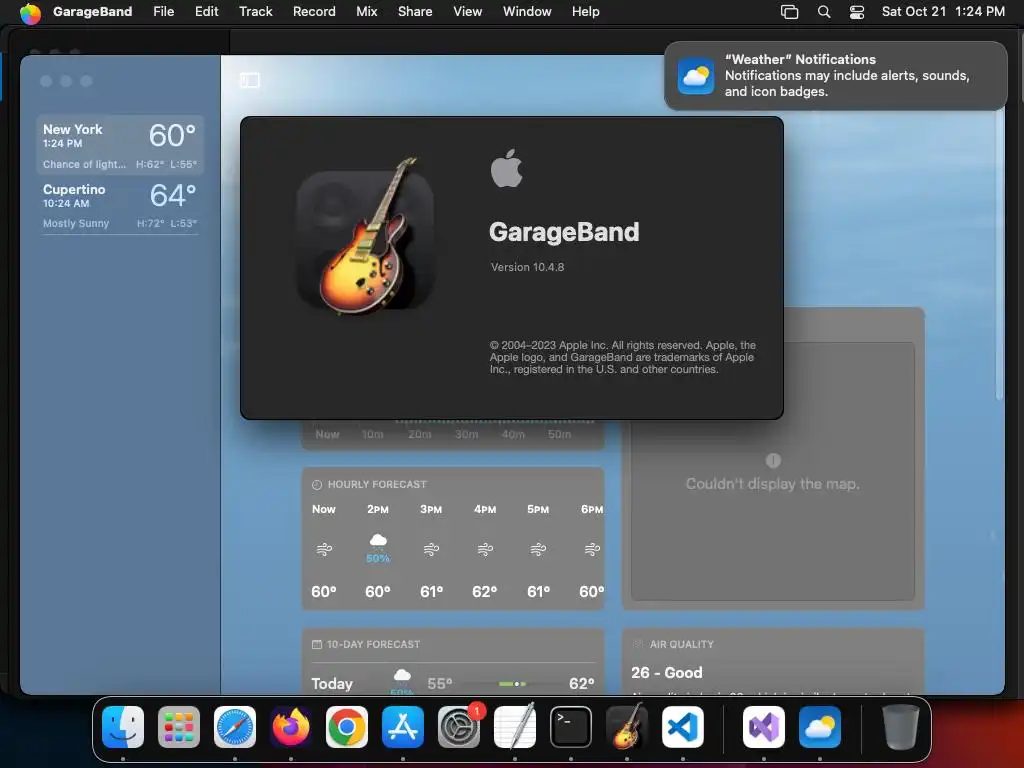Open GarageBand from the Dock

pos(627,727)
